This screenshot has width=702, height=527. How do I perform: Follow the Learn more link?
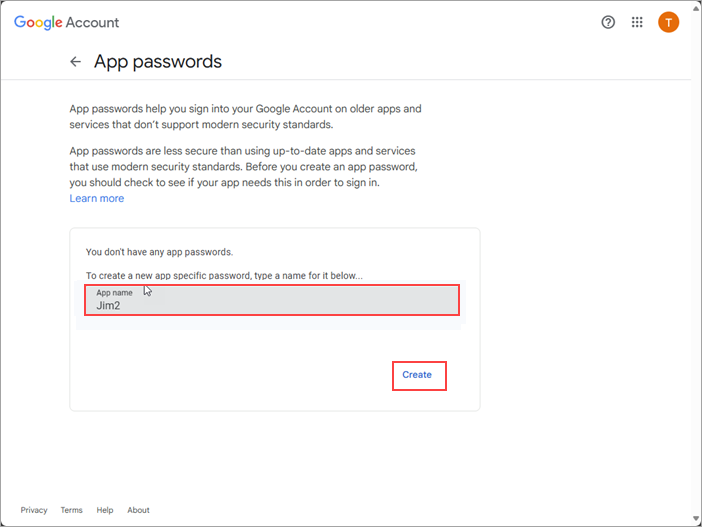coord(97,198)
